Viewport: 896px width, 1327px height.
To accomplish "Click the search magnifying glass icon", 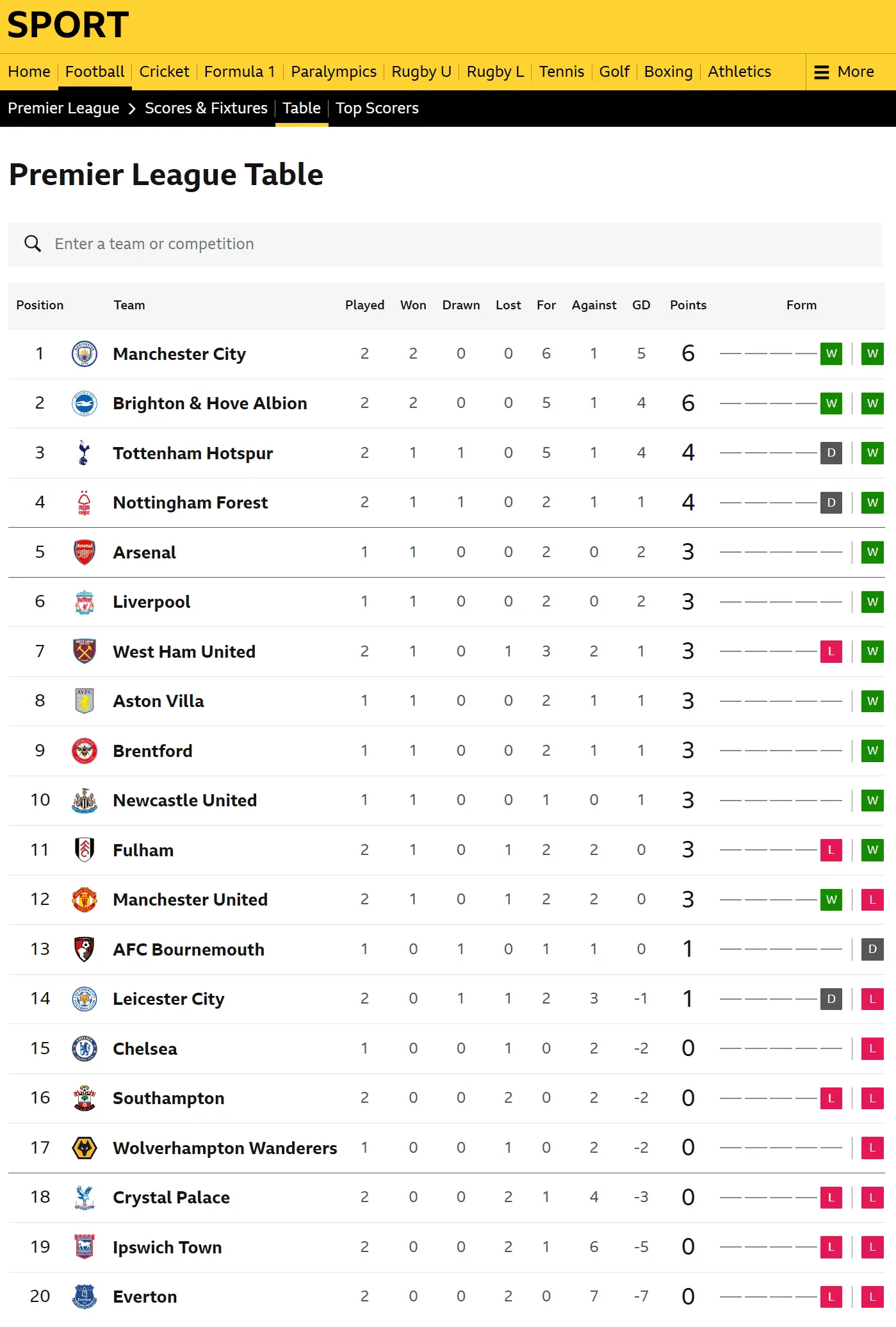I will [33, 244].
